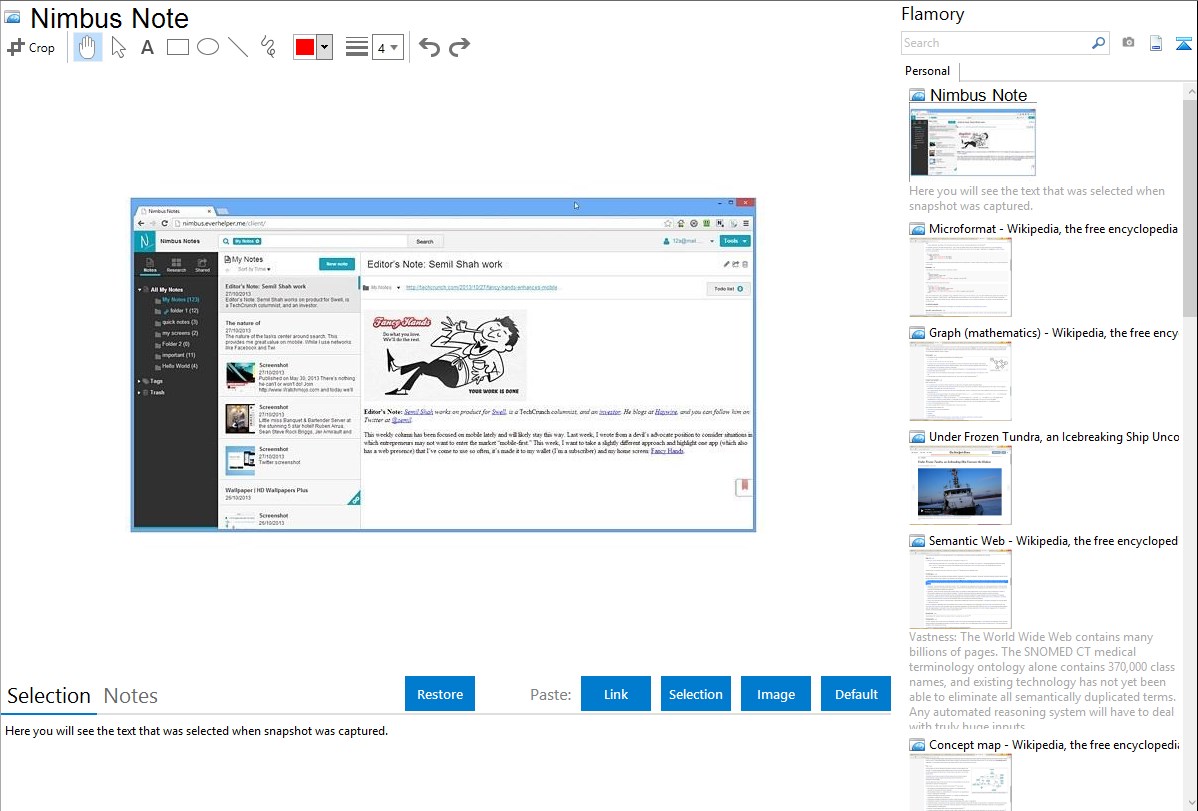Select the Semantic Web thumbnail
The image size is (1198, 811).
click(960, 589)
